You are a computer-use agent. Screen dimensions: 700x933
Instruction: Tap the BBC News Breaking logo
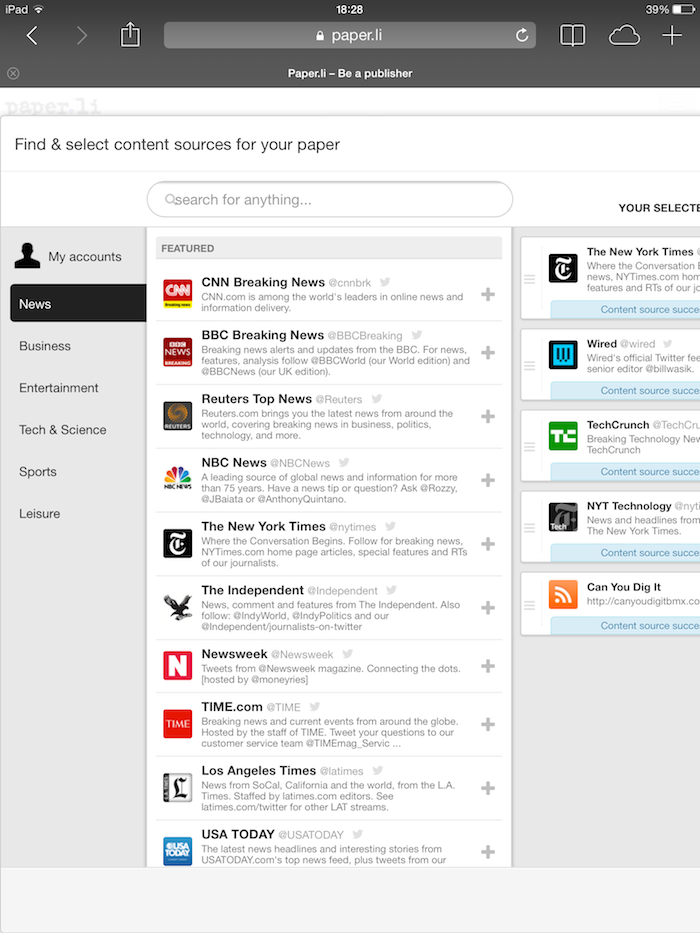point(177,352)
